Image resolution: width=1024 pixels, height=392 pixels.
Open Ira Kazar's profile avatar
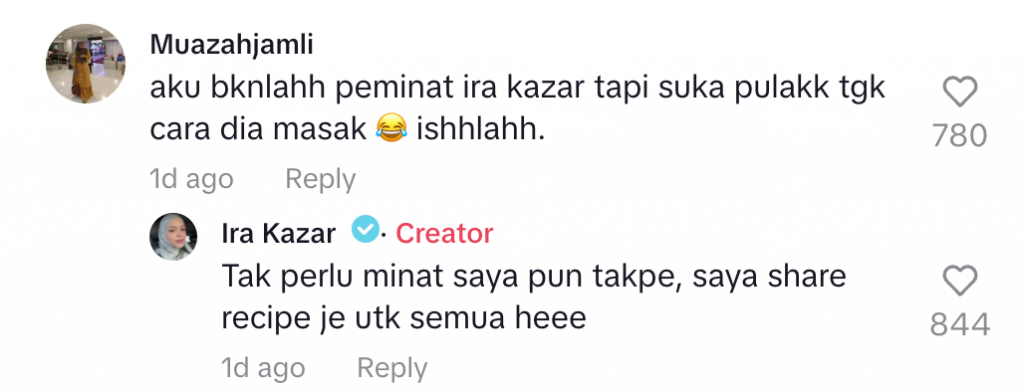pos(173,237)
